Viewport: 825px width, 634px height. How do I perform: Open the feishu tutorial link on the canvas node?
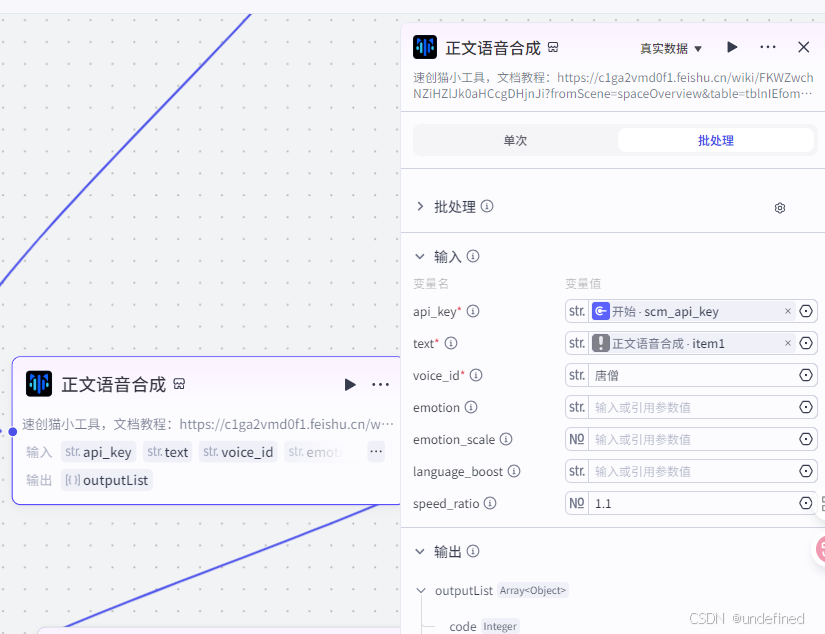(286, 424)
